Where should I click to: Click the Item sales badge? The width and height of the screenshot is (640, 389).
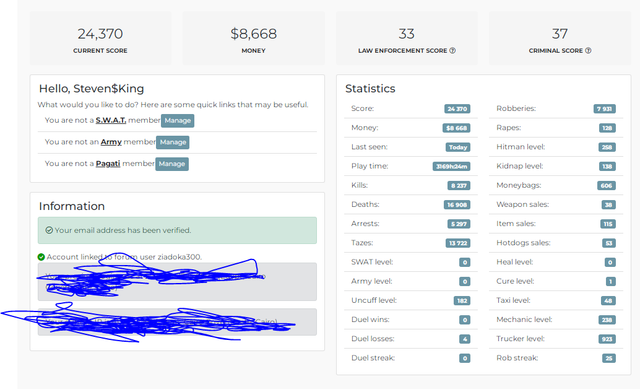point(608,224)
